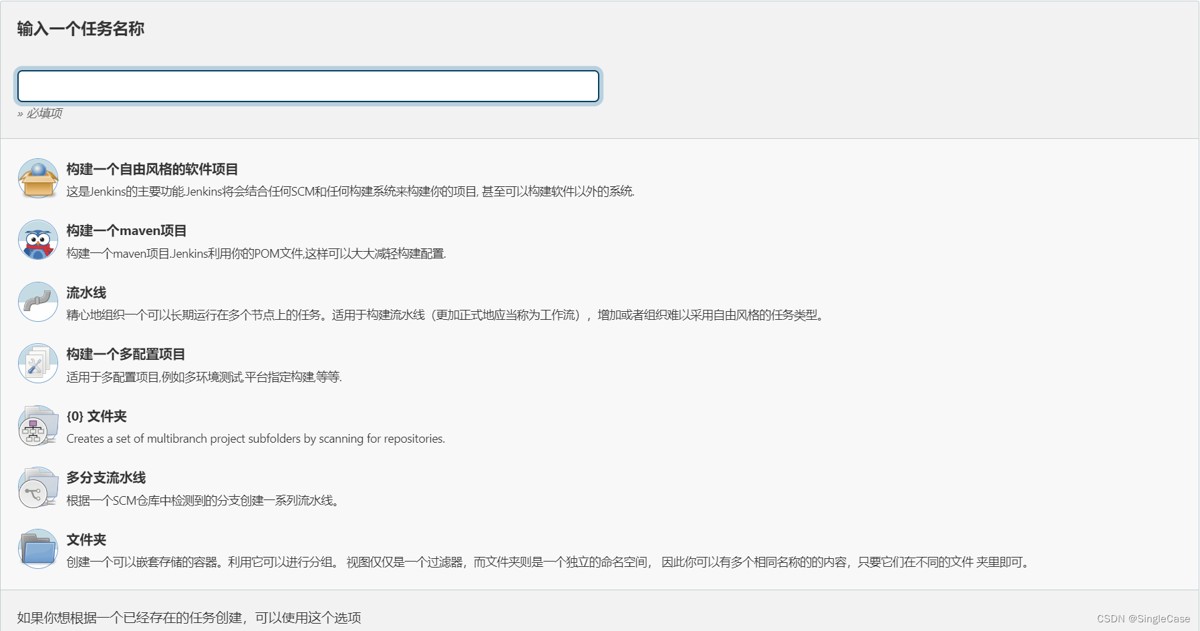
Task: Click the freestyle project description text
Action: coord(350,191)
